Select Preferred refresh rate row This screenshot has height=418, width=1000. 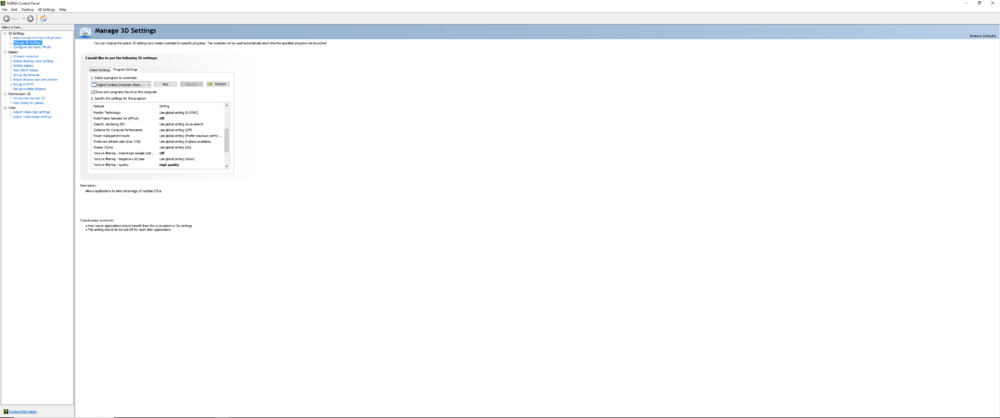click(158, 142)
